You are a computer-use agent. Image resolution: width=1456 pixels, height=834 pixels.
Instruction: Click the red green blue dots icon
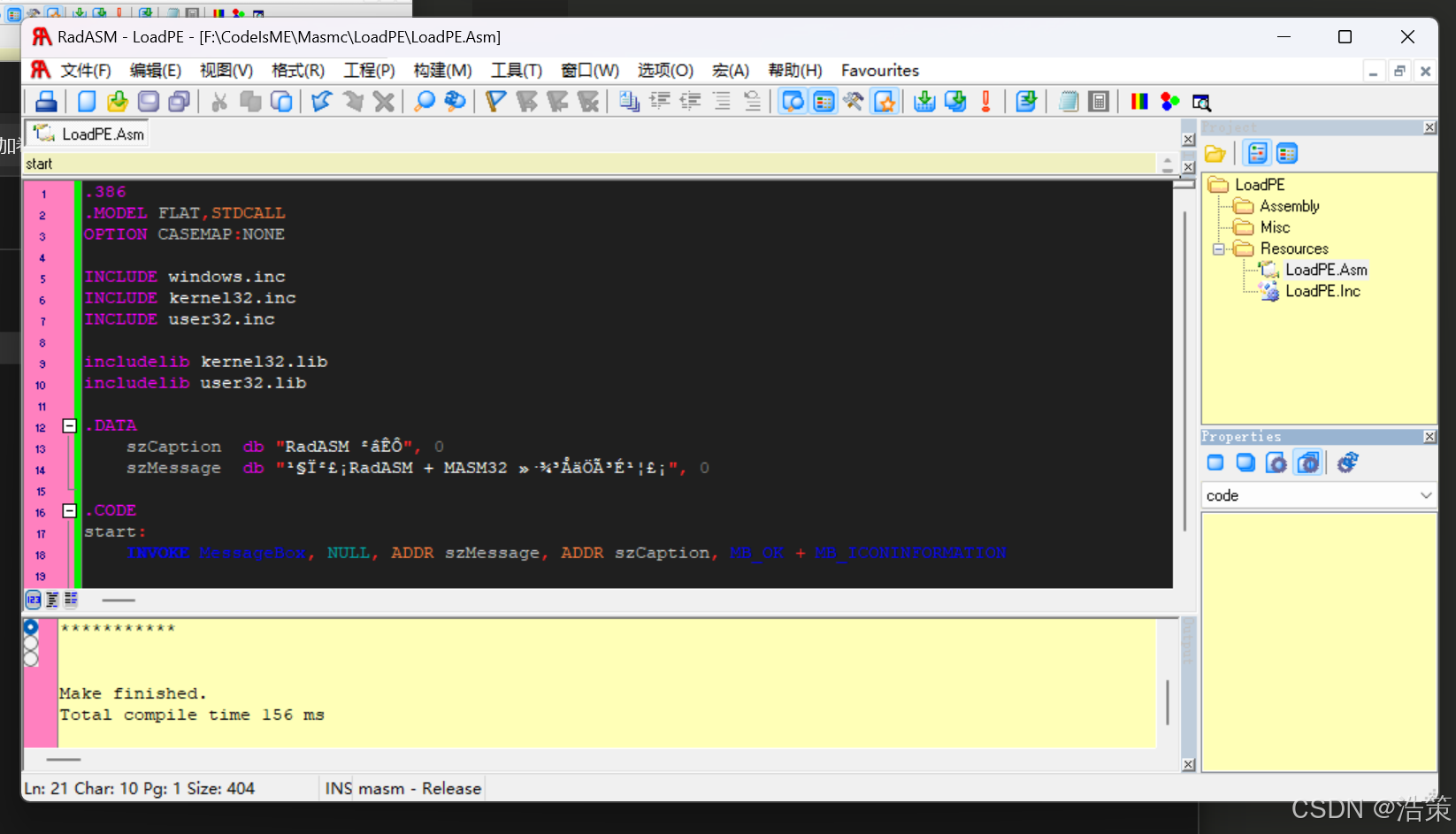coord(1170,102)
